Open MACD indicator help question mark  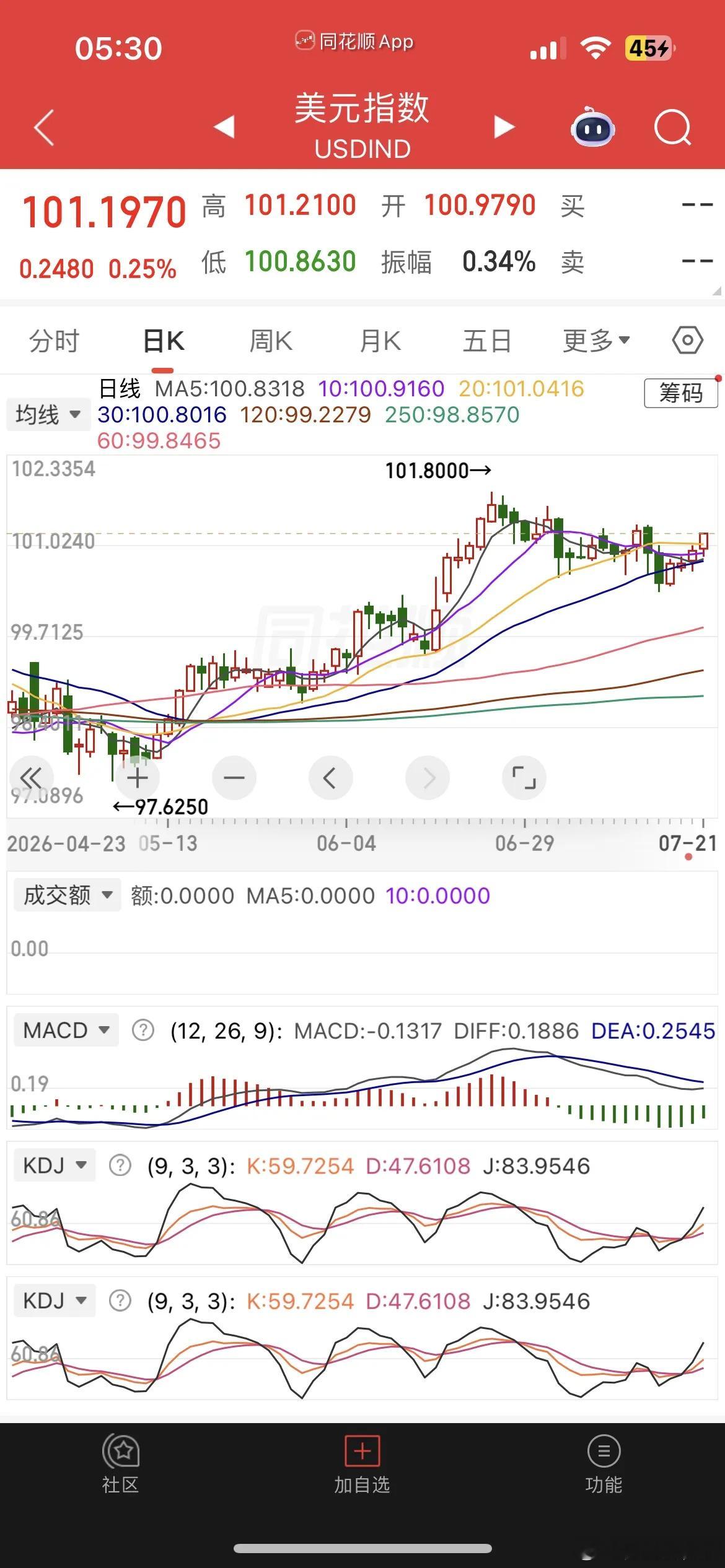143,1030
